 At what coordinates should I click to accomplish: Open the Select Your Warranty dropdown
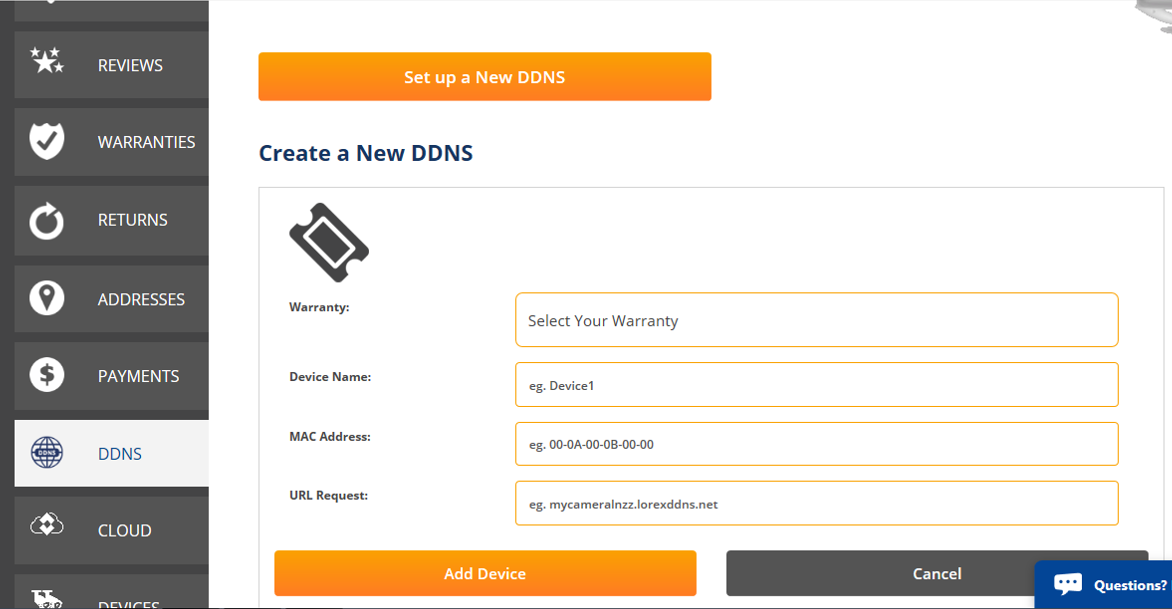coord(816,320)
